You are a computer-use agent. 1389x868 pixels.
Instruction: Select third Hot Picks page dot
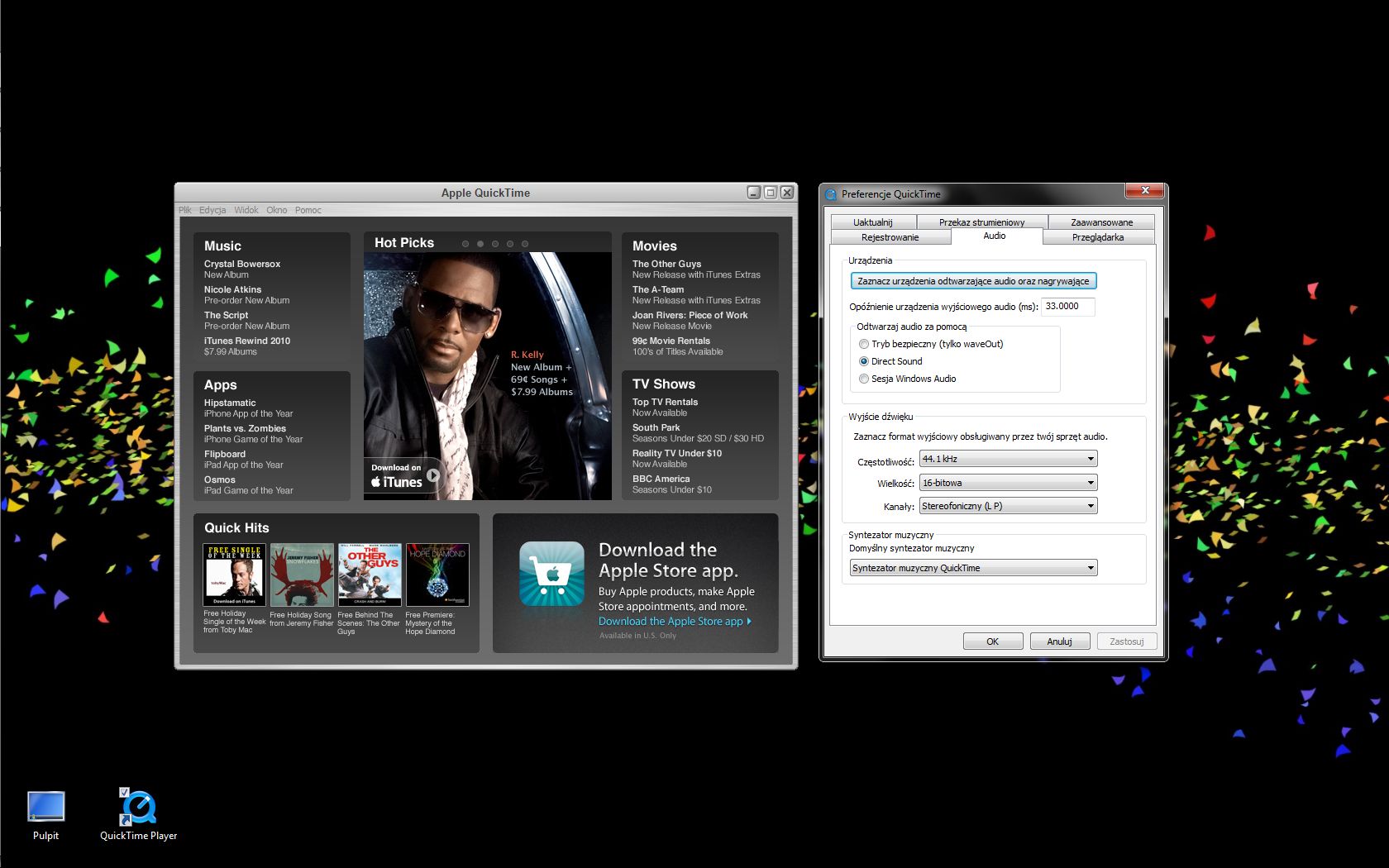[x=495, y=244]
